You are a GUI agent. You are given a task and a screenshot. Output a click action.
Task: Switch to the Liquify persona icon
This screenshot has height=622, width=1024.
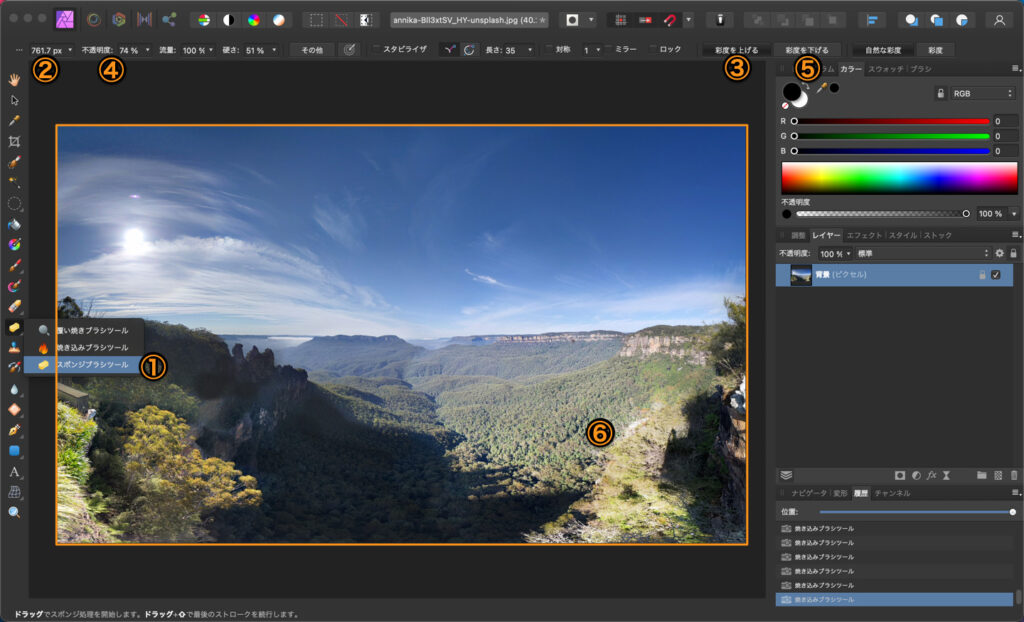94,19
